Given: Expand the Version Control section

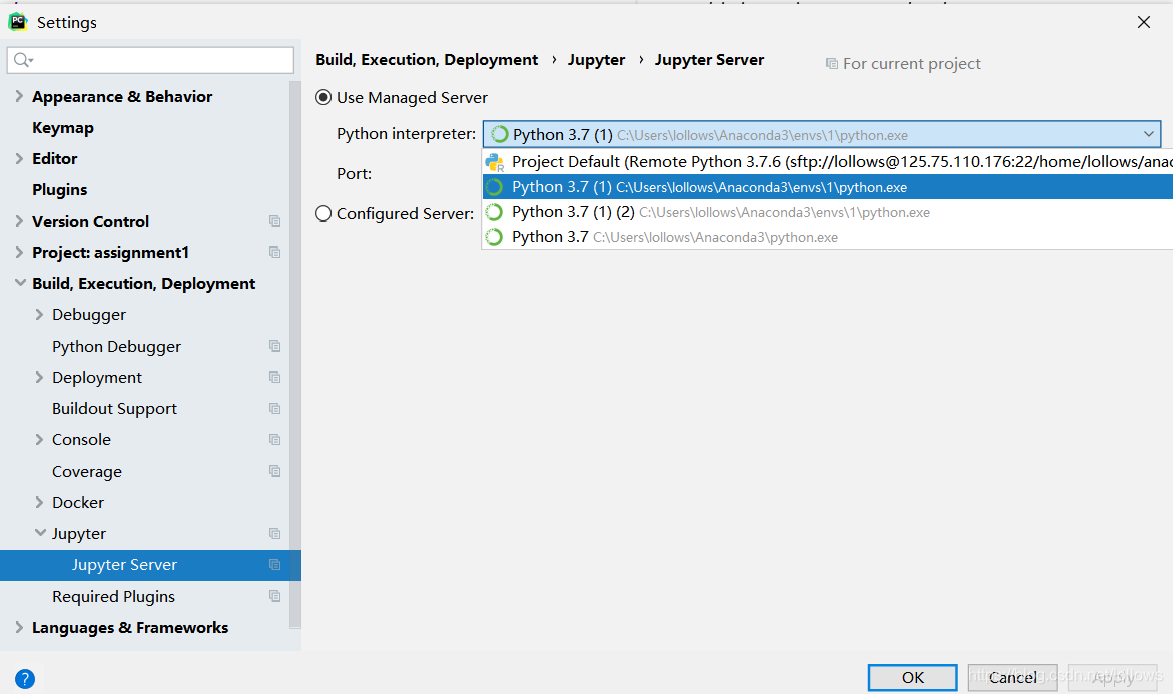Looking at the screenshot, I should tap(19, 221).
